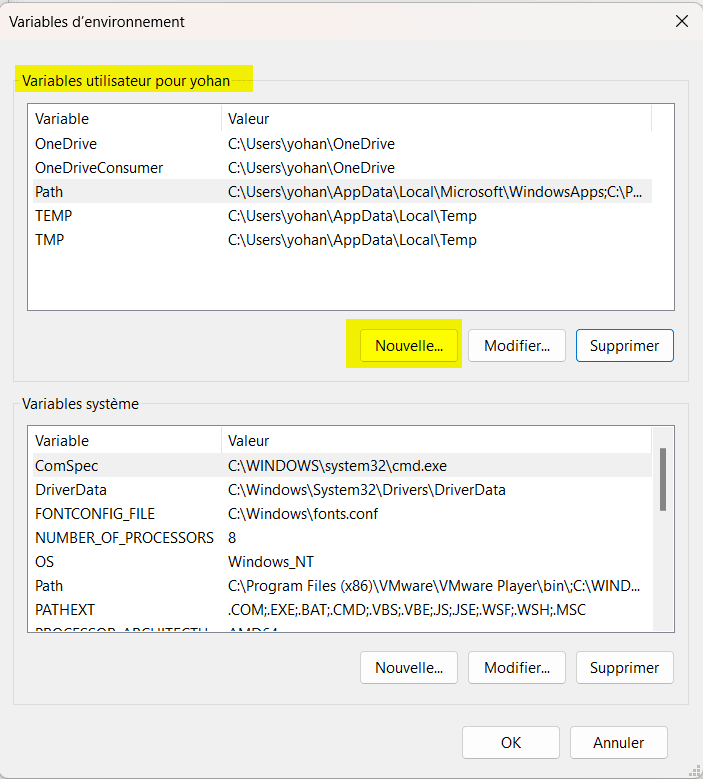Select the ComSpec system variable
The image size is (703, 779).
point(67,466)
